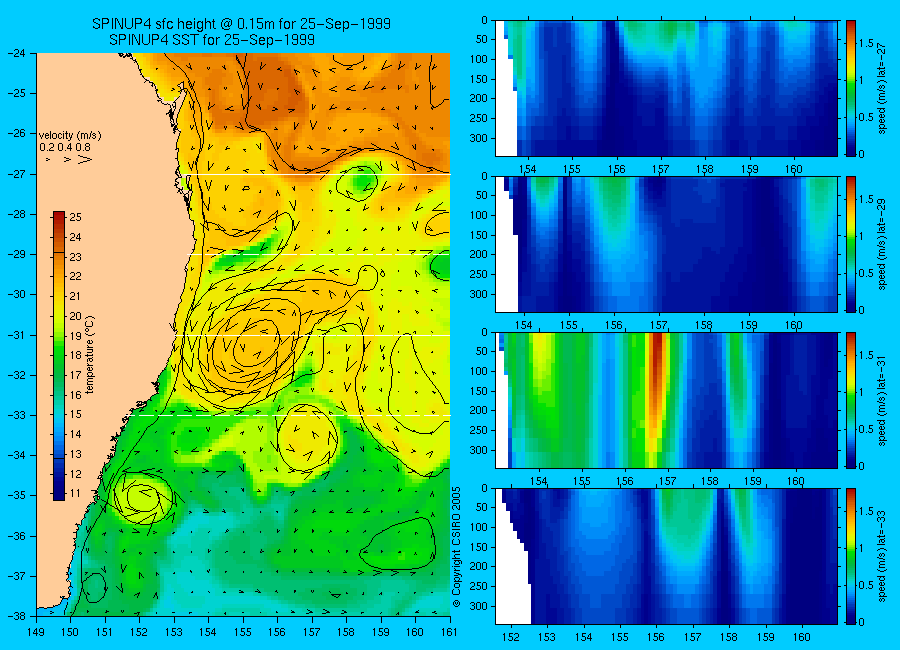Select the "speed (m/s) lat=-27" label
The image size is (900, 650).
[882, 90]
